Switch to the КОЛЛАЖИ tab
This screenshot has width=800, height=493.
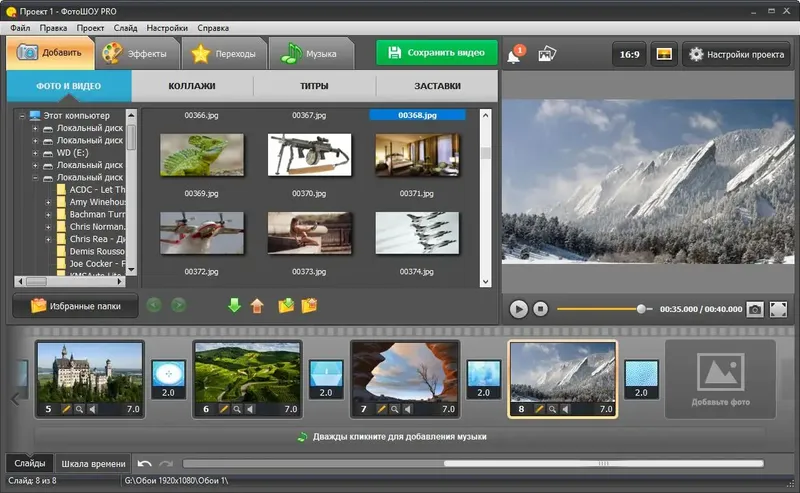click(x=192, y=86)
